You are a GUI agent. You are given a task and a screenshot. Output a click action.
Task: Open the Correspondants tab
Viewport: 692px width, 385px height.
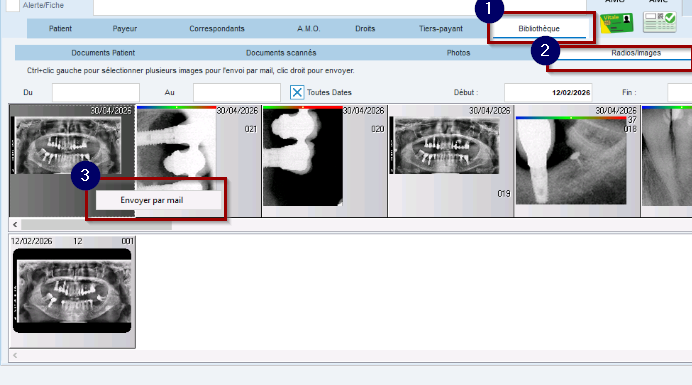tap(217, 29)
